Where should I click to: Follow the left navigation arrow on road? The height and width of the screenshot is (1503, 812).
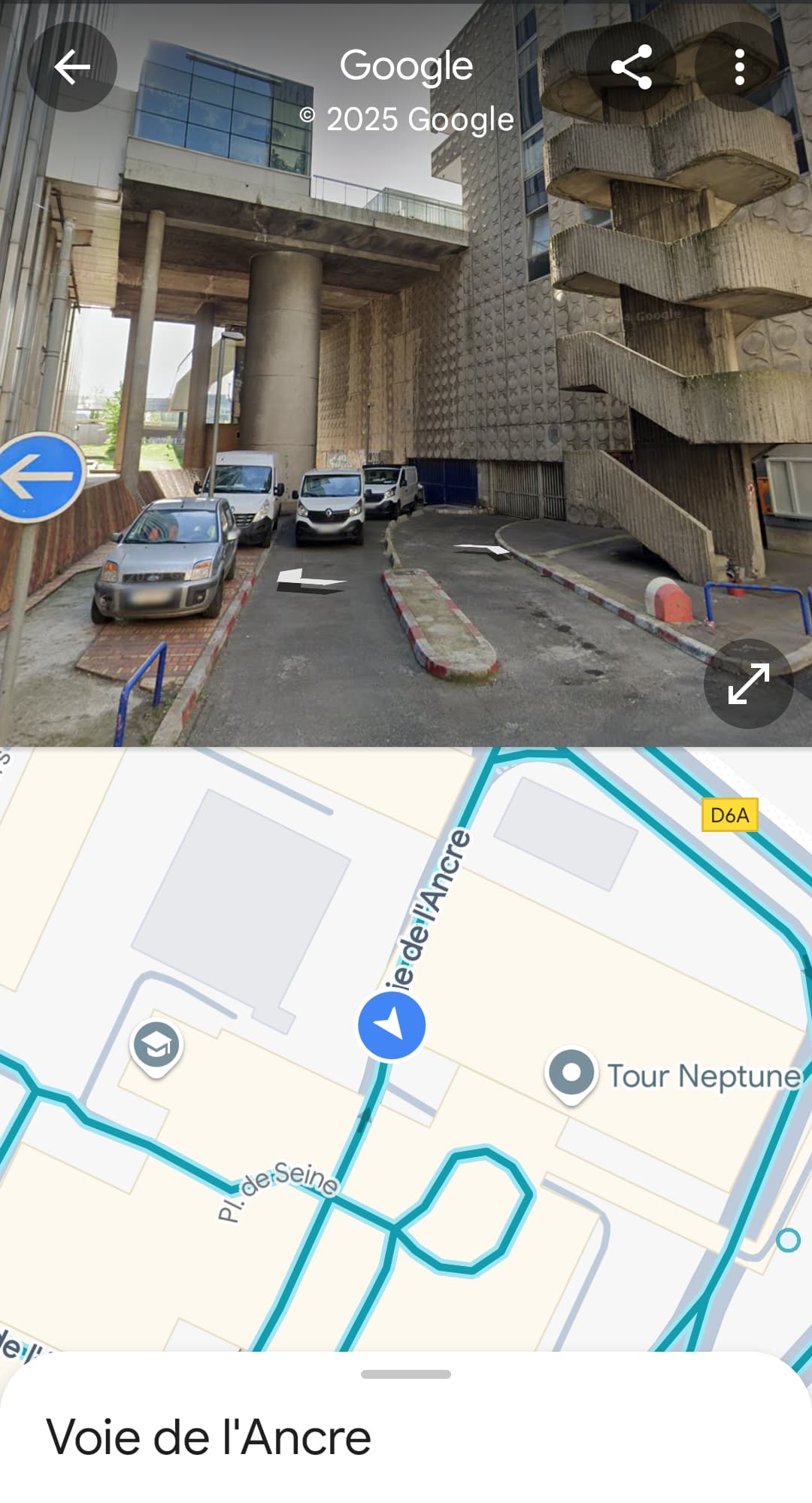(311, 581)
